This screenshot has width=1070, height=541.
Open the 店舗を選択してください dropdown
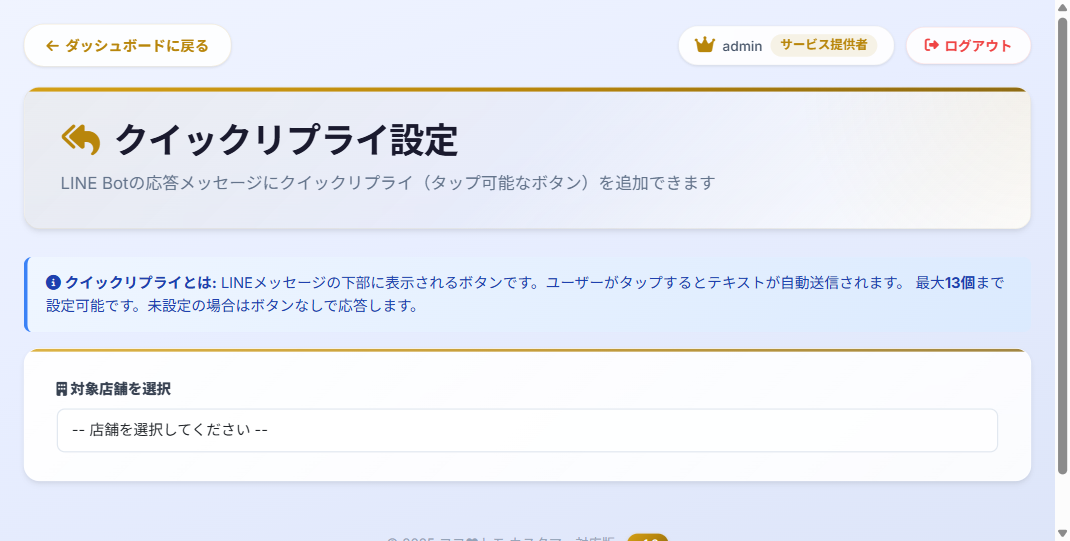coord(527,430)
